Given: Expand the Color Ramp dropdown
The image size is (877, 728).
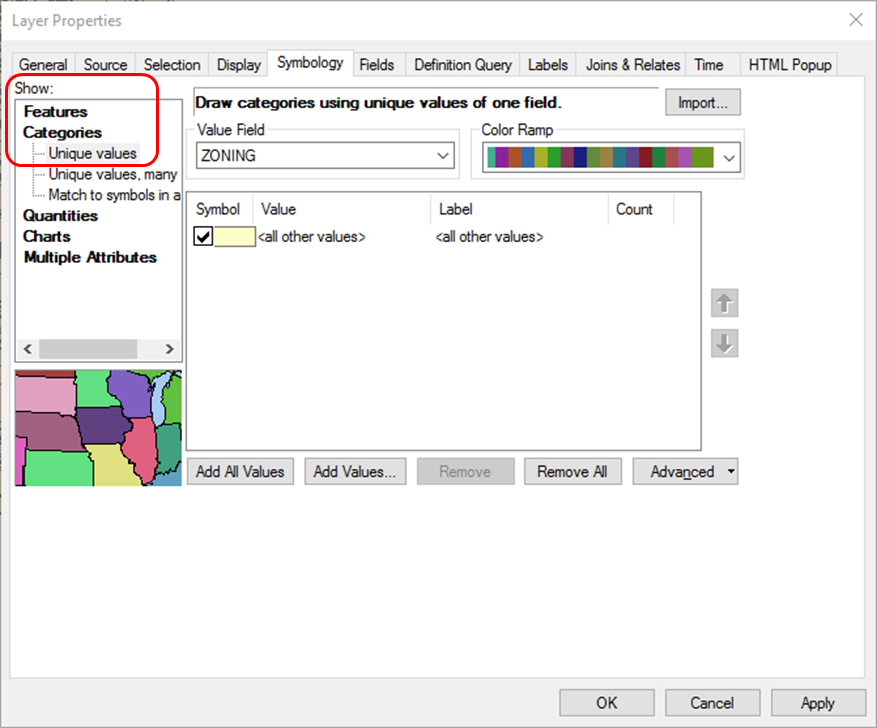Looking at the screenshot, I should click(728, 157).
